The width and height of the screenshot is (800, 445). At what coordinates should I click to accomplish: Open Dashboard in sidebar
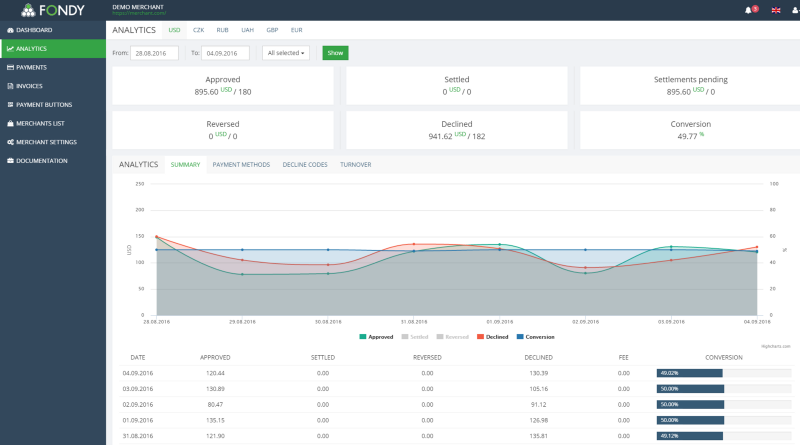point(53,30)
